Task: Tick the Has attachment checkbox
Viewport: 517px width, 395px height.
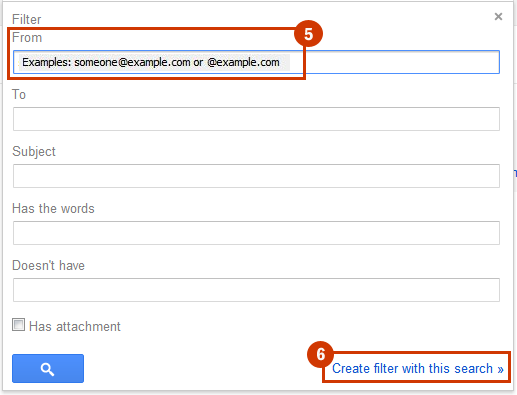Action: pyautogui.click(x=18, y=325)
